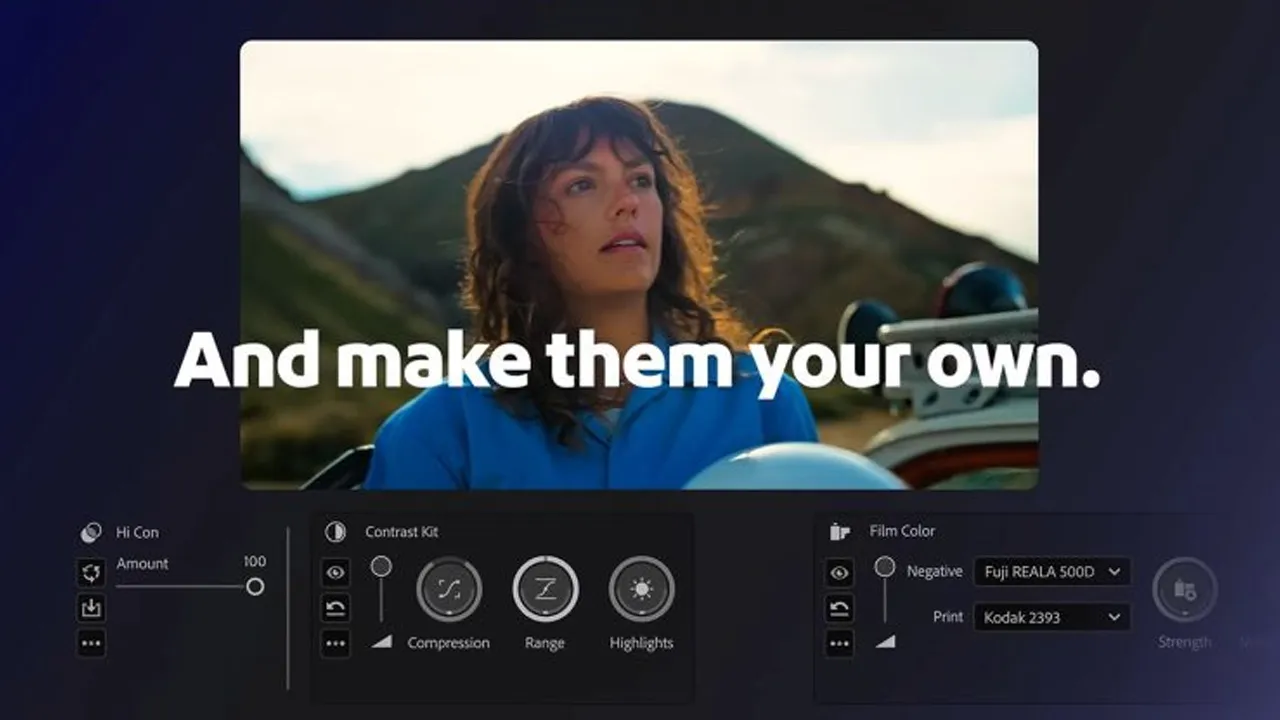Open Film Color more options menu
Viewport: 1280px width, 720px height.
(x=840, y=643)
